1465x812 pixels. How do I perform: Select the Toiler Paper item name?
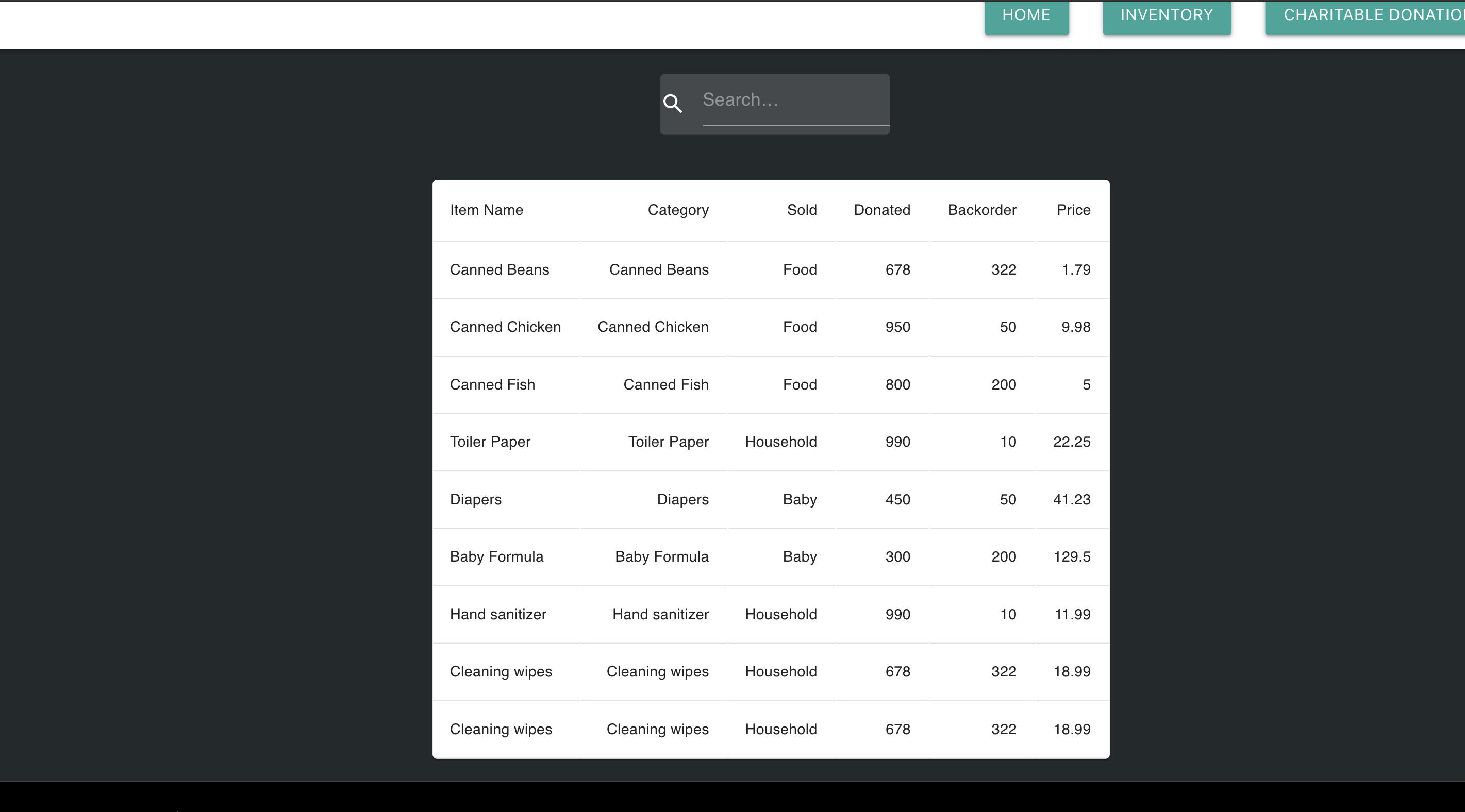click(x=490, y=442)
